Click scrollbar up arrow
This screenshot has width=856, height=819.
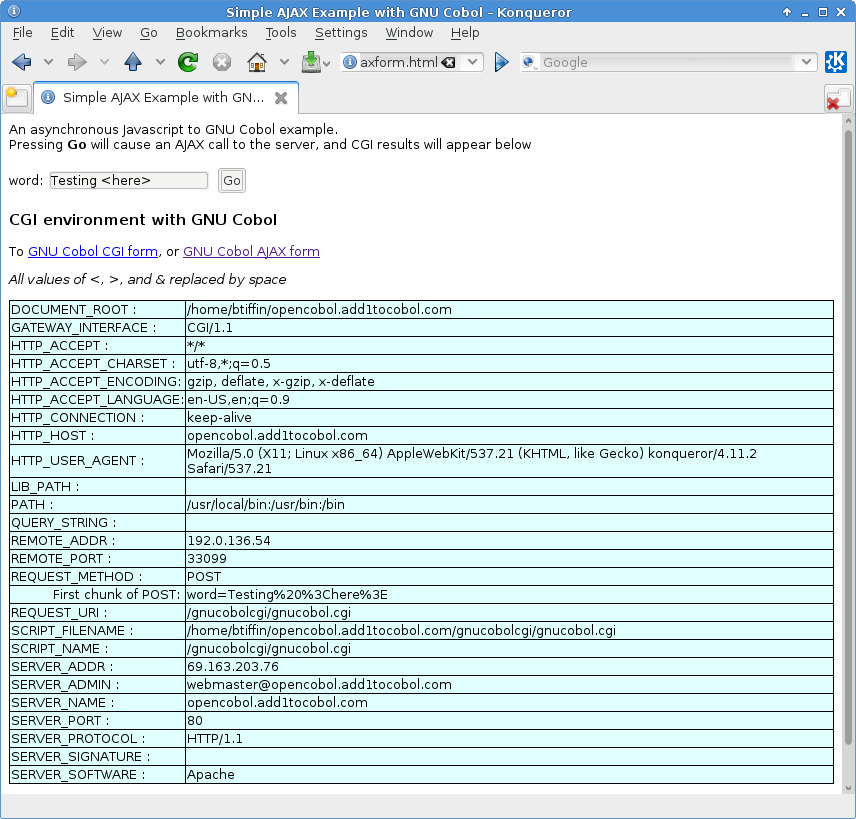(x=848, y=121)
